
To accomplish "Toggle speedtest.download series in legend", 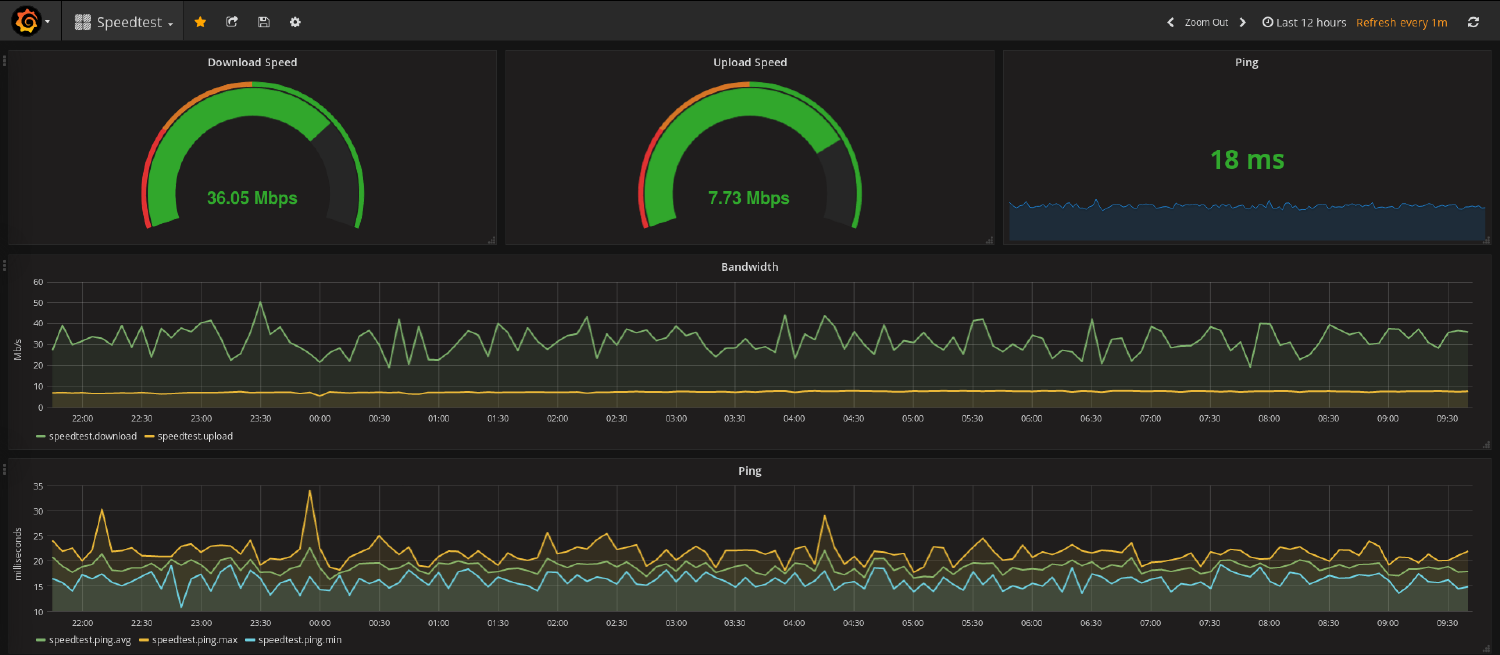I will [92, 436].
